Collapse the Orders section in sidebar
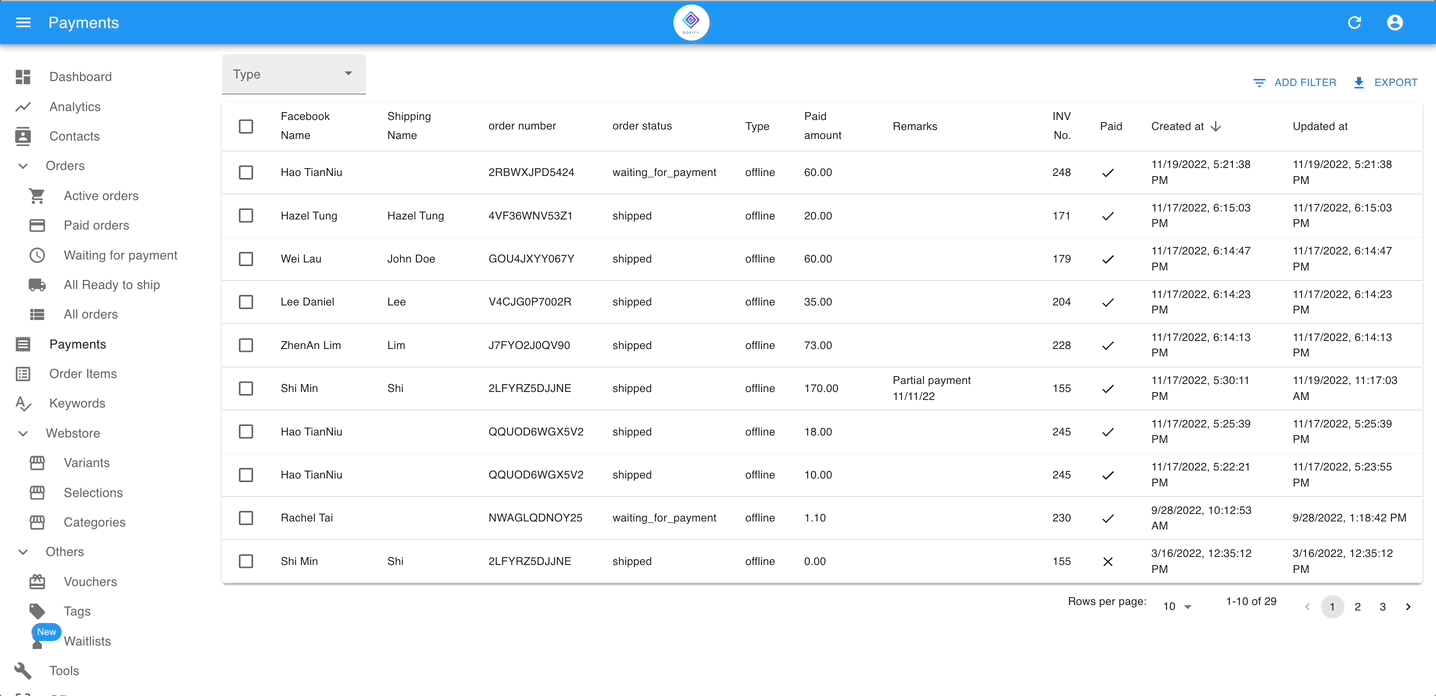The width and height of the screenshot is (1436, 696). (x=22, y=165)
